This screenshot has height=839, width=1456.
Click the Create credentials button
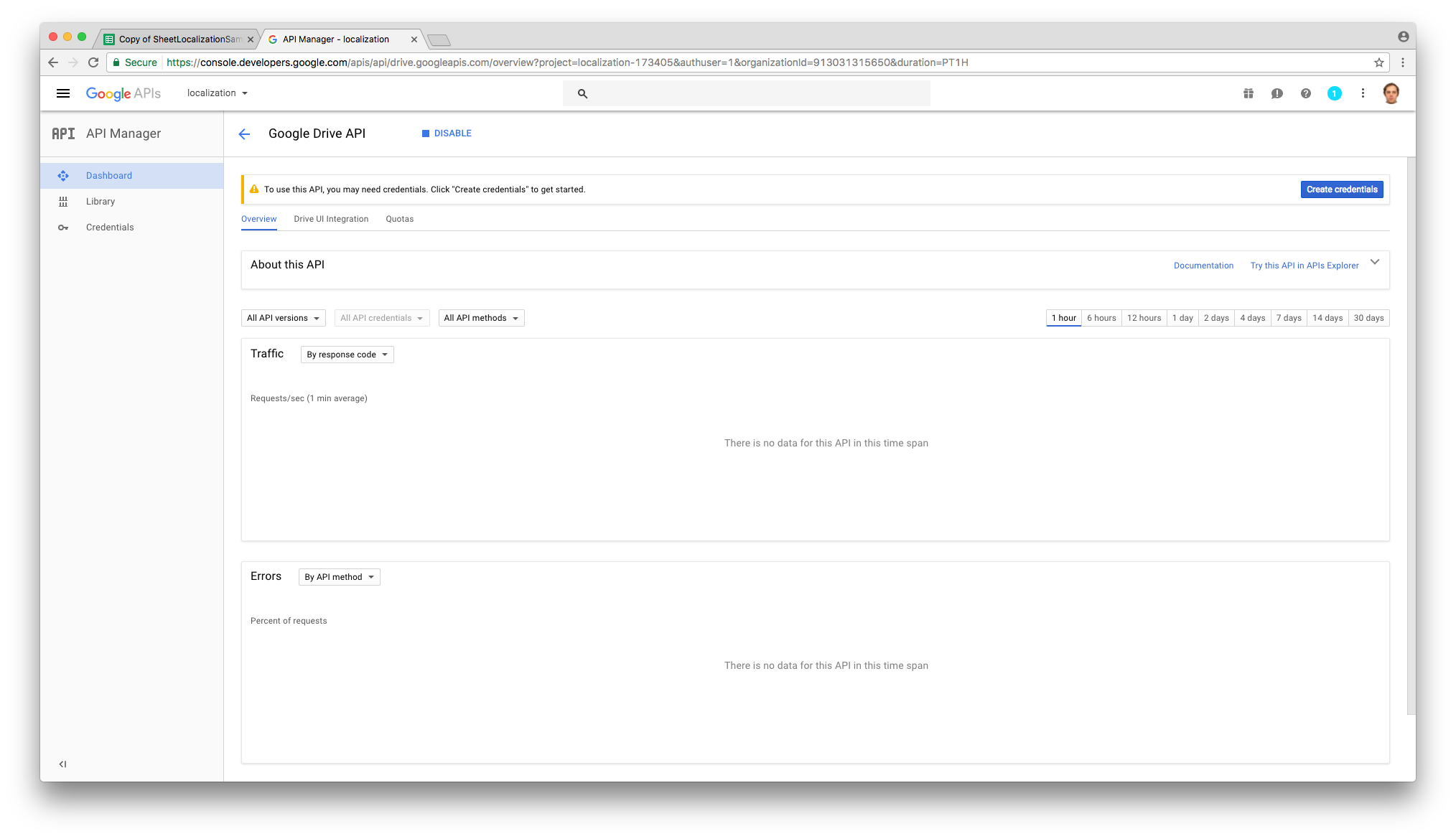click(x=1341, y=189)
